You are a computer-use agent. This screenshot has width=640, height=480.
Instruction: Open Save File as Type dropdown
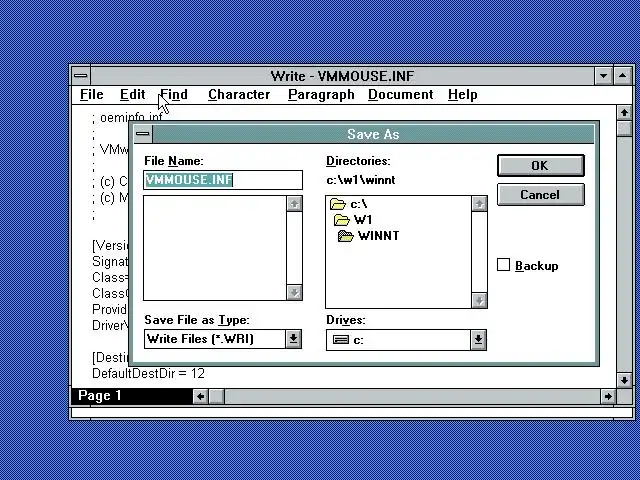[x=293, y=339]
